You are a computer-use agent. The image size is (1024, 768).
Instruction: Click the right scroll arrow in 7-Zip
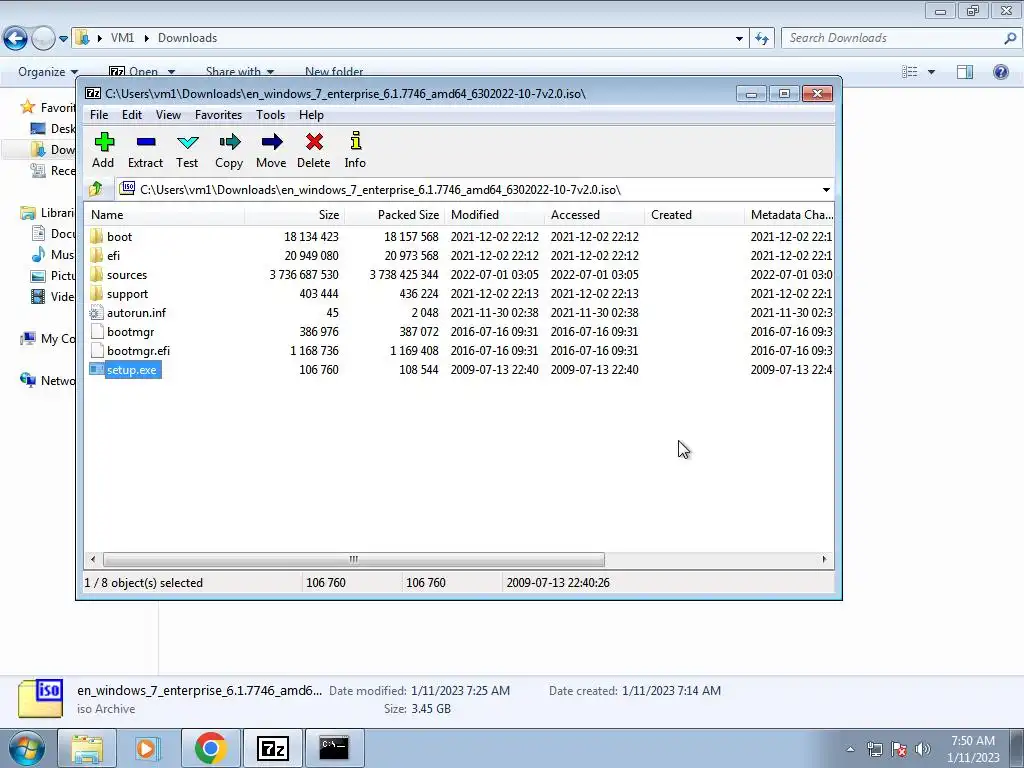824,560
